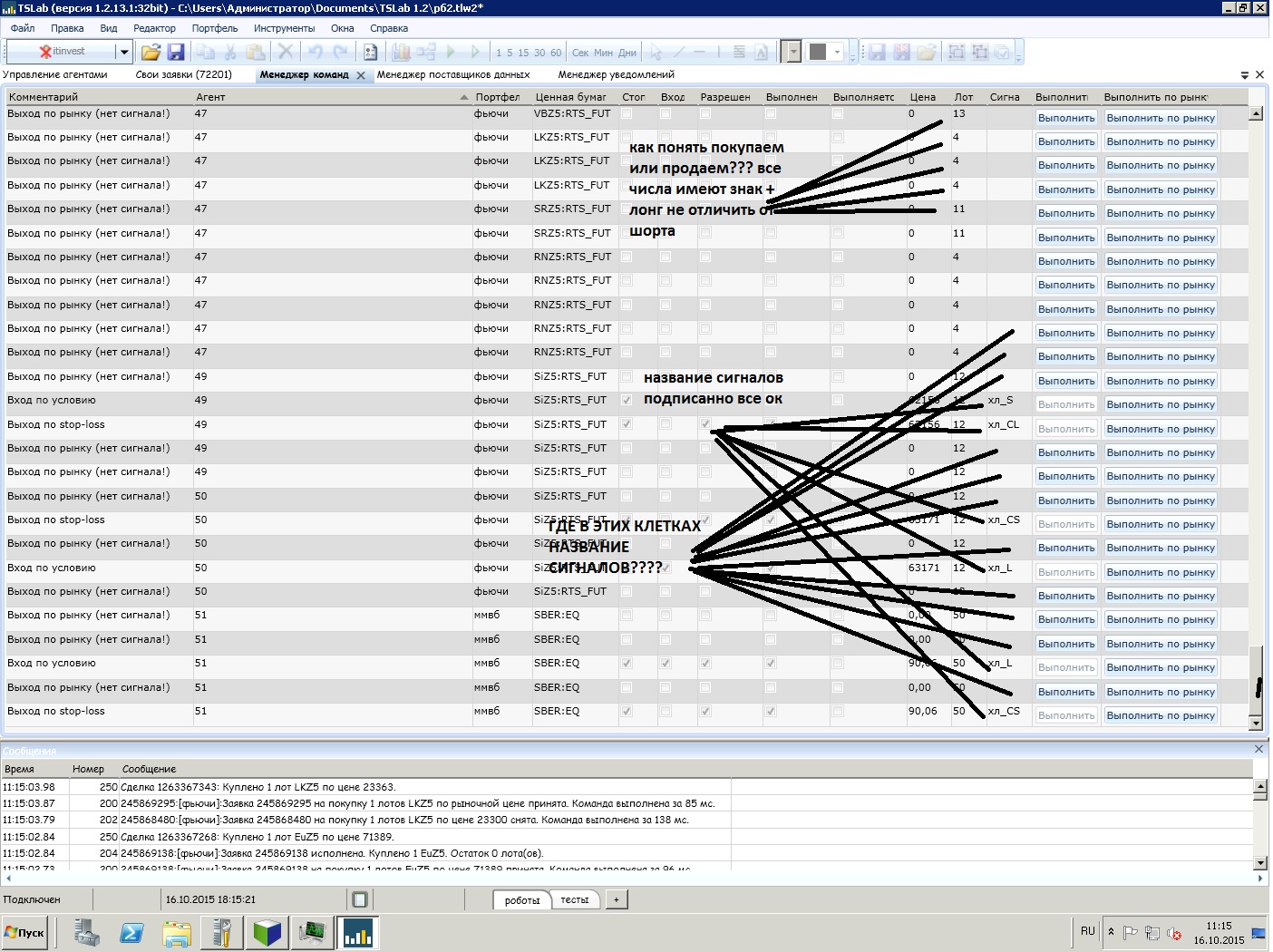Switch to Менеджер уведомлений tab
The height and width of the screenshot is (952, 1273).
[x=617, y=75]
